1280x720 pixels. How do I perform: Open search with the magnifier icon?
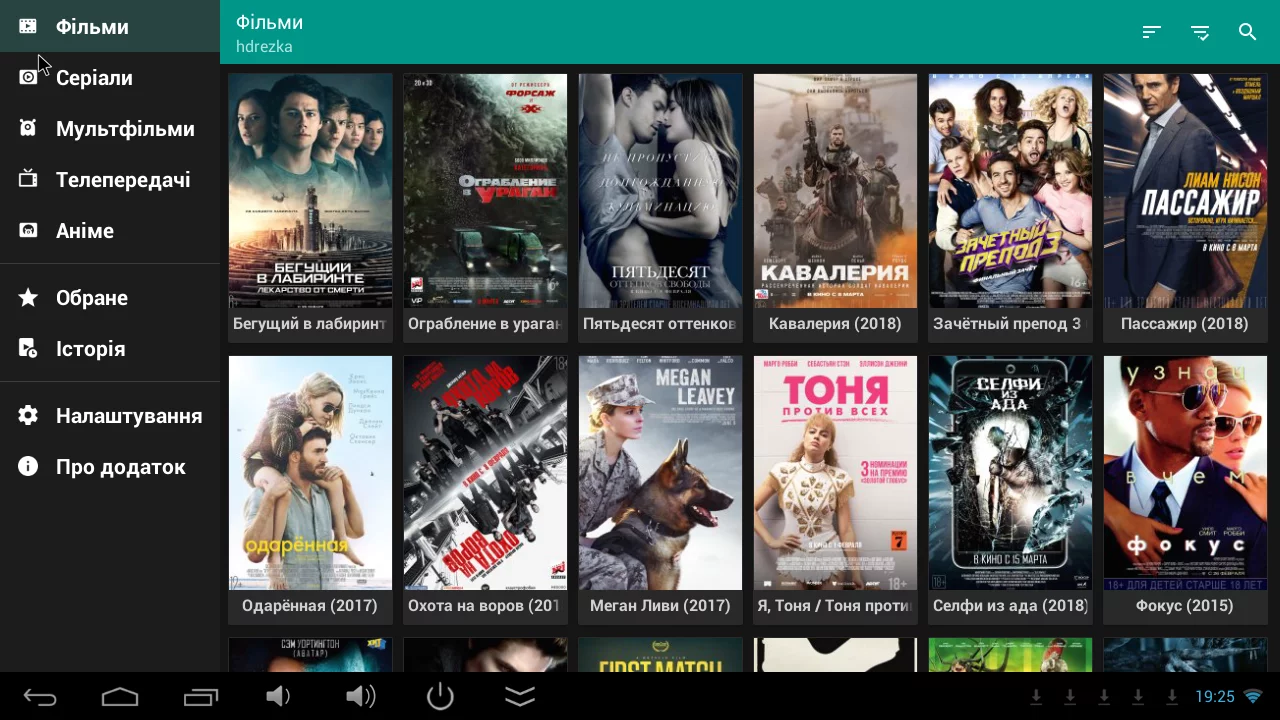coord(1247,32)
